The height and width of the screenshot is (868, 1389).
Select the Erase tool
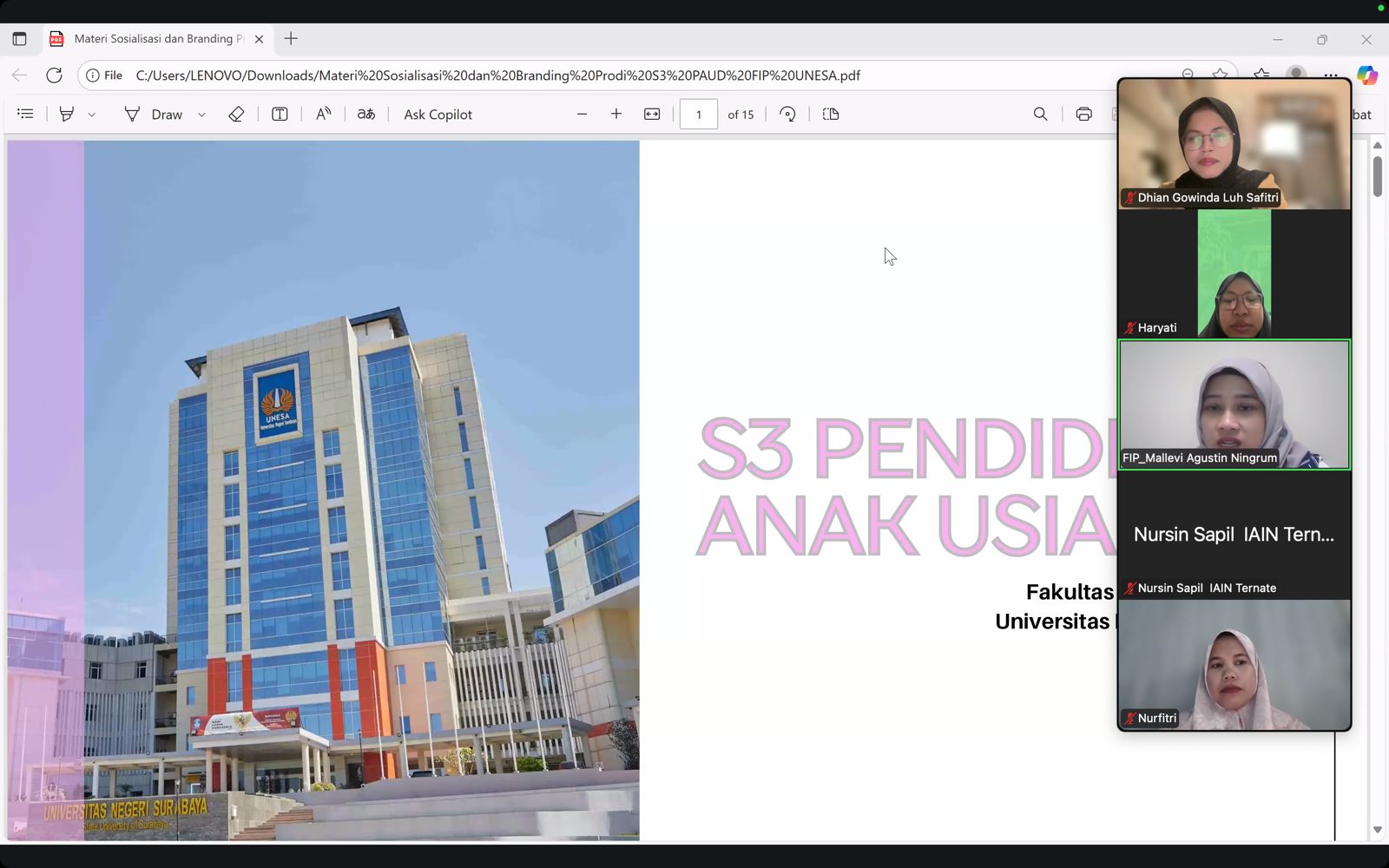pos(236,115)
